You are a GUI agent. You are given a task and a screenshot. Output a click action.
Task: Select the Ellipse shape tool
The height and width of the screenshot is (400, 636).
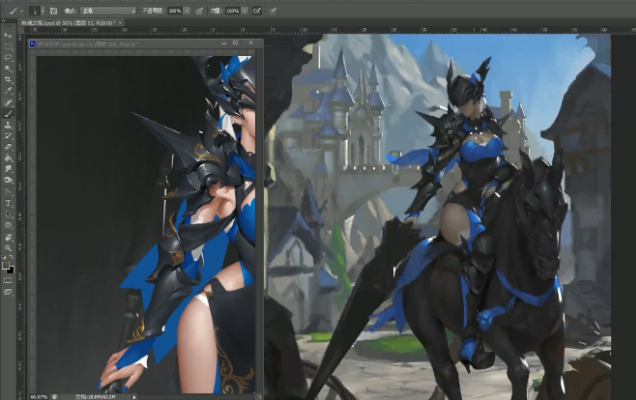point(8,225)
